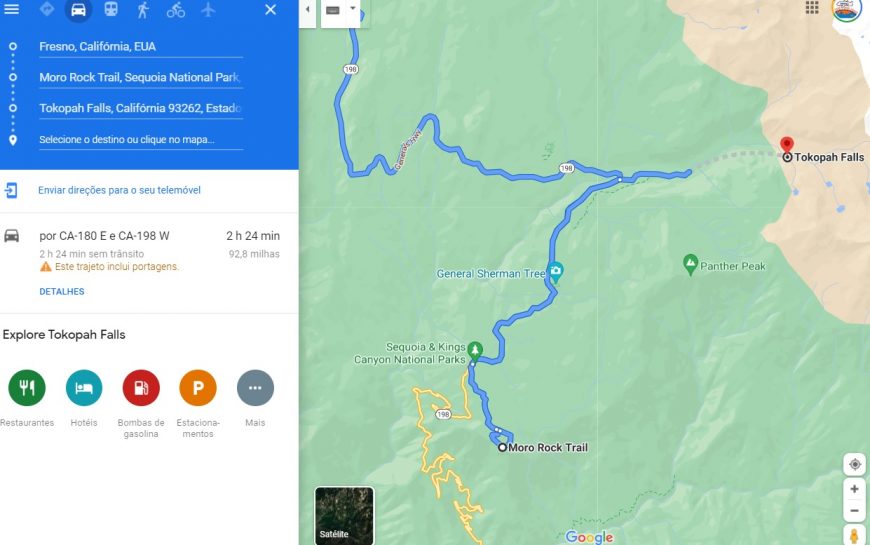Toggle Satélite map layer thumbnail
This screenshot has height=545, width=870.
point(345,516)
